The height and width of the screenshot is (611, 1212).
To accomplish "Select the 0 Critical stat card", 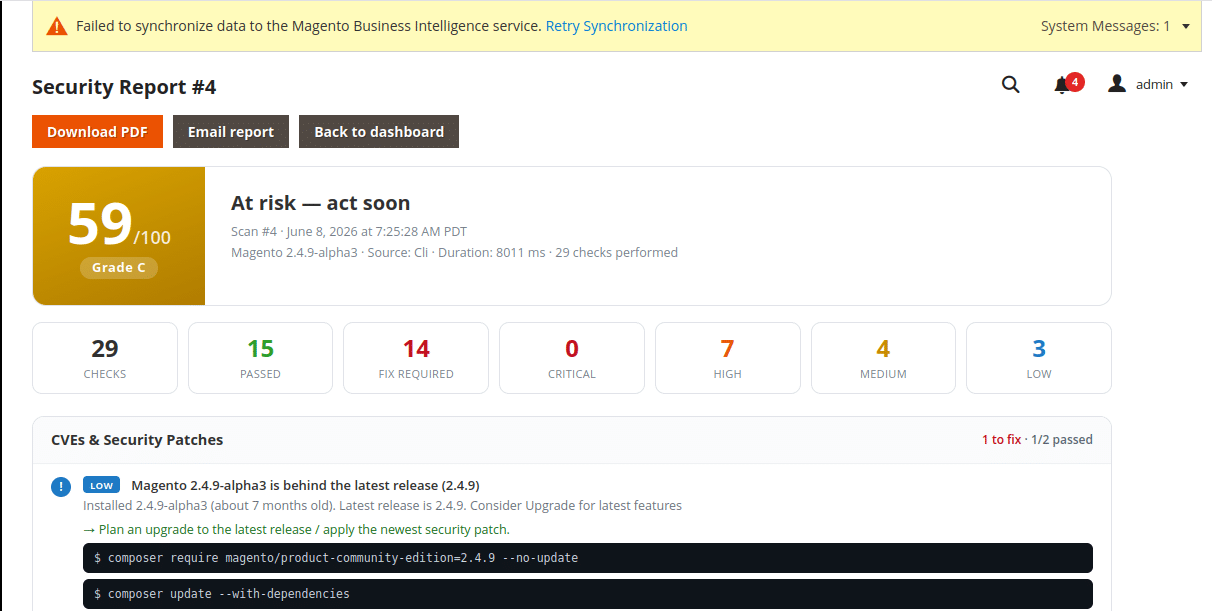I will click(572, 358).
